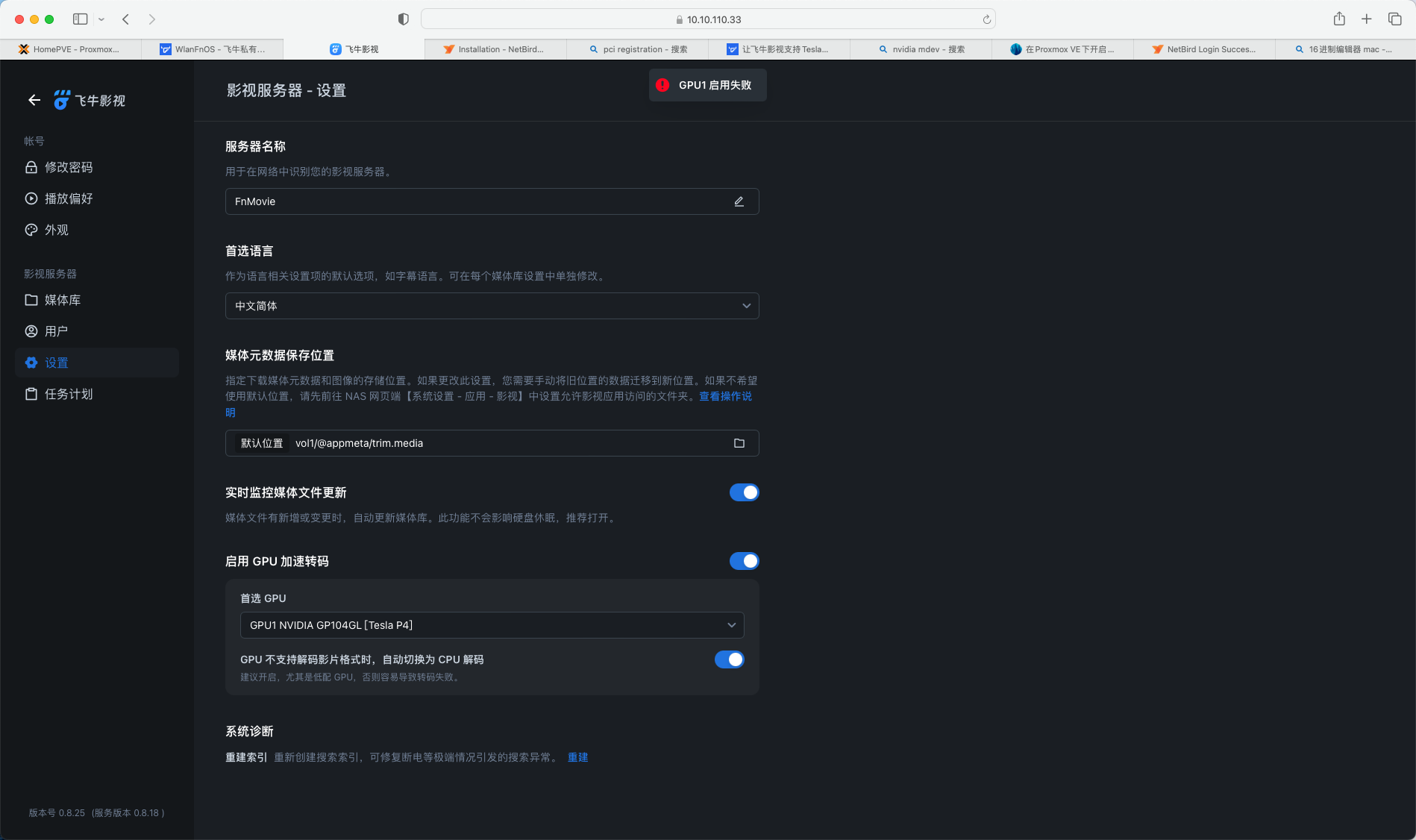Open 播放偏好 settings in sidebar
The width and height of the screenshot is (1416, 840).
97,198
